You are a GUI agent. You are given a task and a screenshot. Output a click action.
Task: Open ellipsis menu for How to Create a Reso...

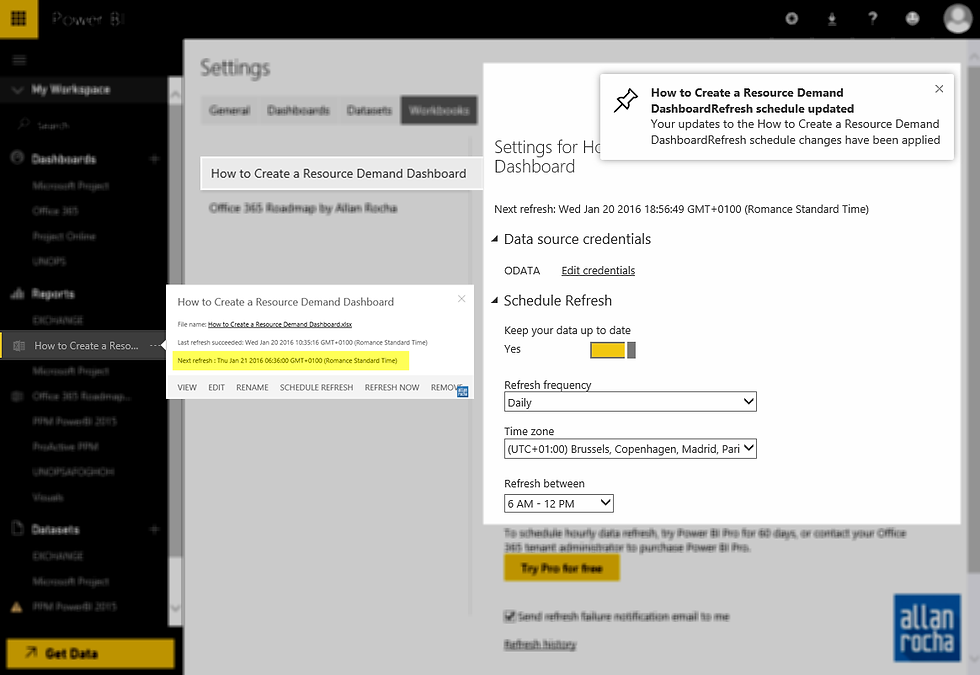[154, 346]
